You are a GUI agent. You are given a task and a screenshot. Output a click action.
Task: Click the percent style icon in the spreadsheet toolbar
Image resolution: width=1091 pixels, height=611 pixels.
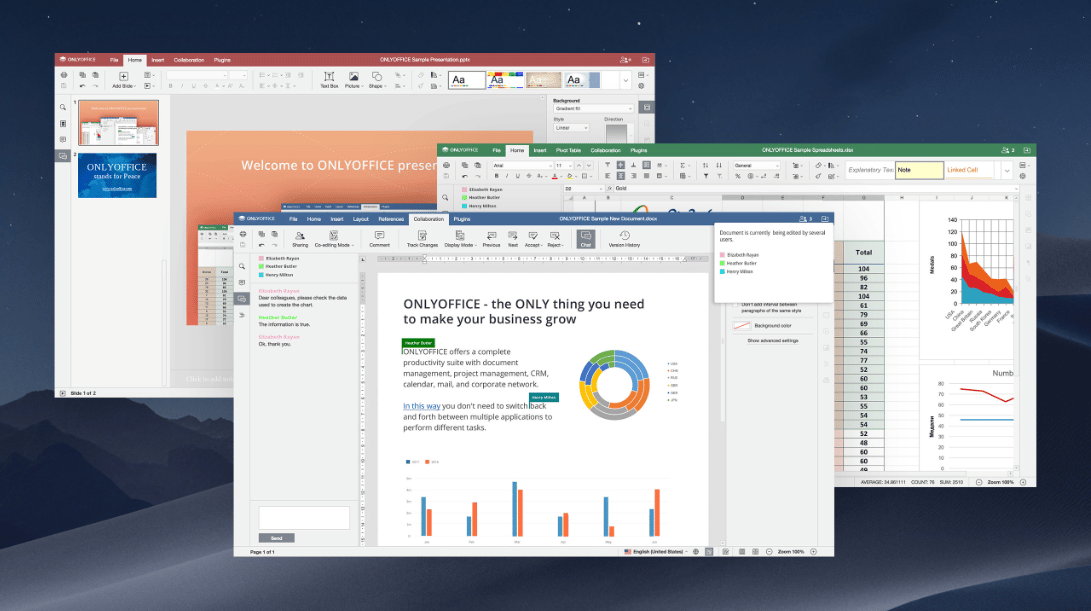[x=738, y=176]
